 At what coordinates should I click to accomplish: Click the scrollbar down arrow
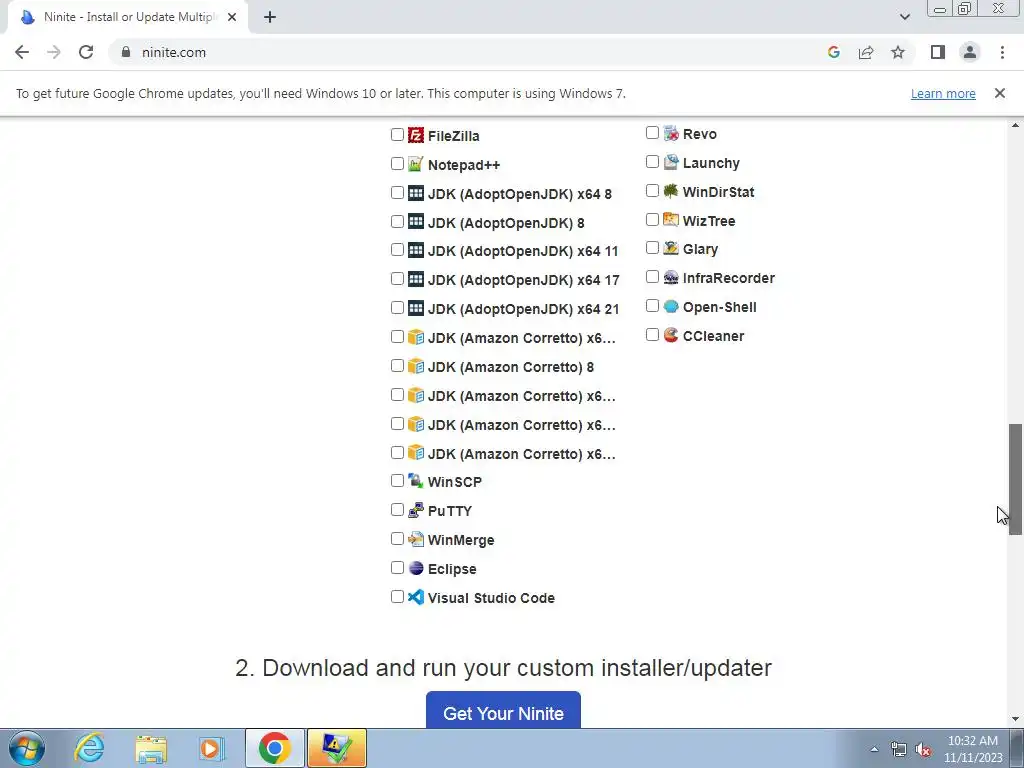point(1015,719)
